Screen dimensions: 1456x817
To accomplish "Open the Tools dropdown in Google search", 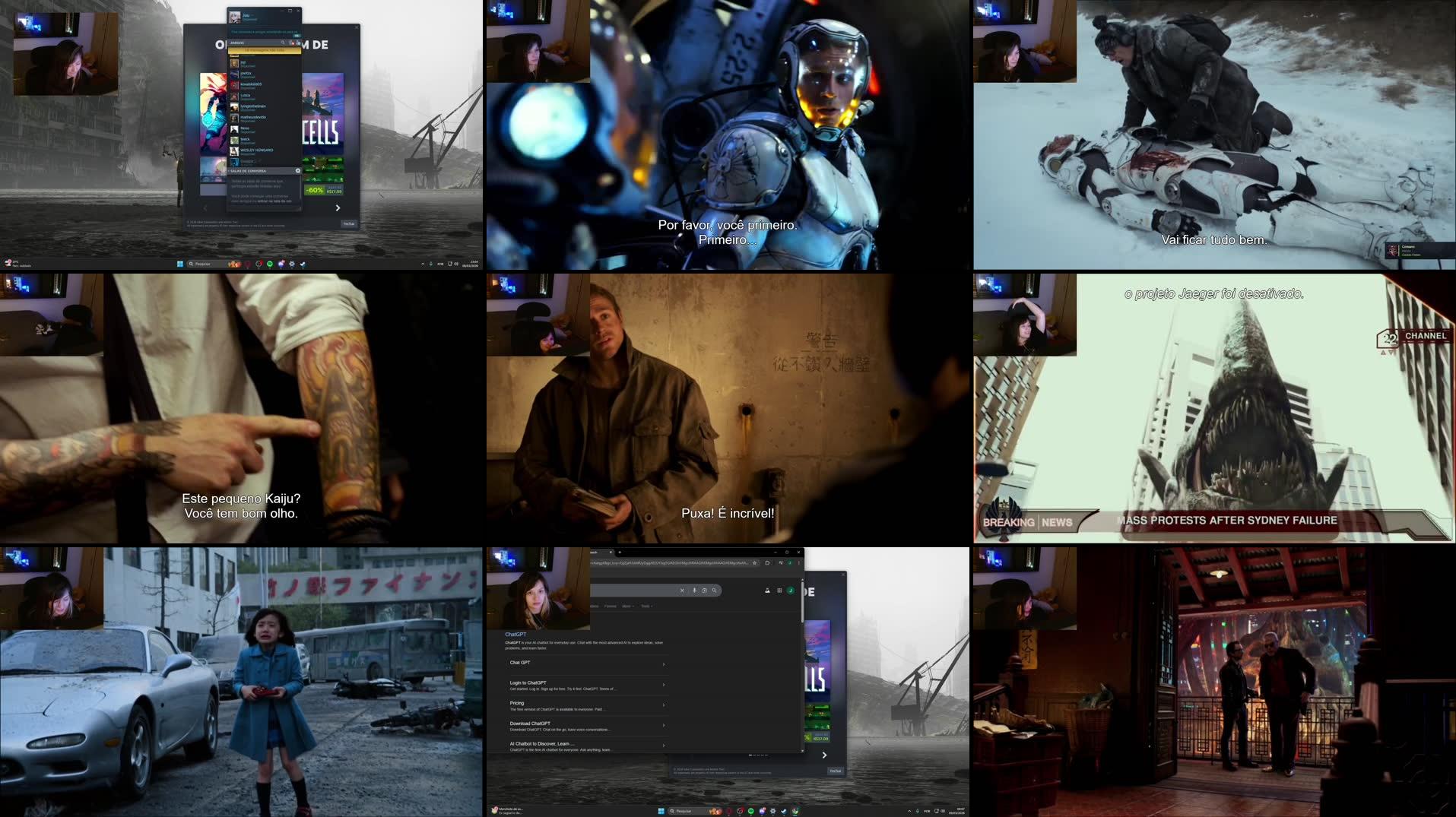I will click(x=647, y=606).
